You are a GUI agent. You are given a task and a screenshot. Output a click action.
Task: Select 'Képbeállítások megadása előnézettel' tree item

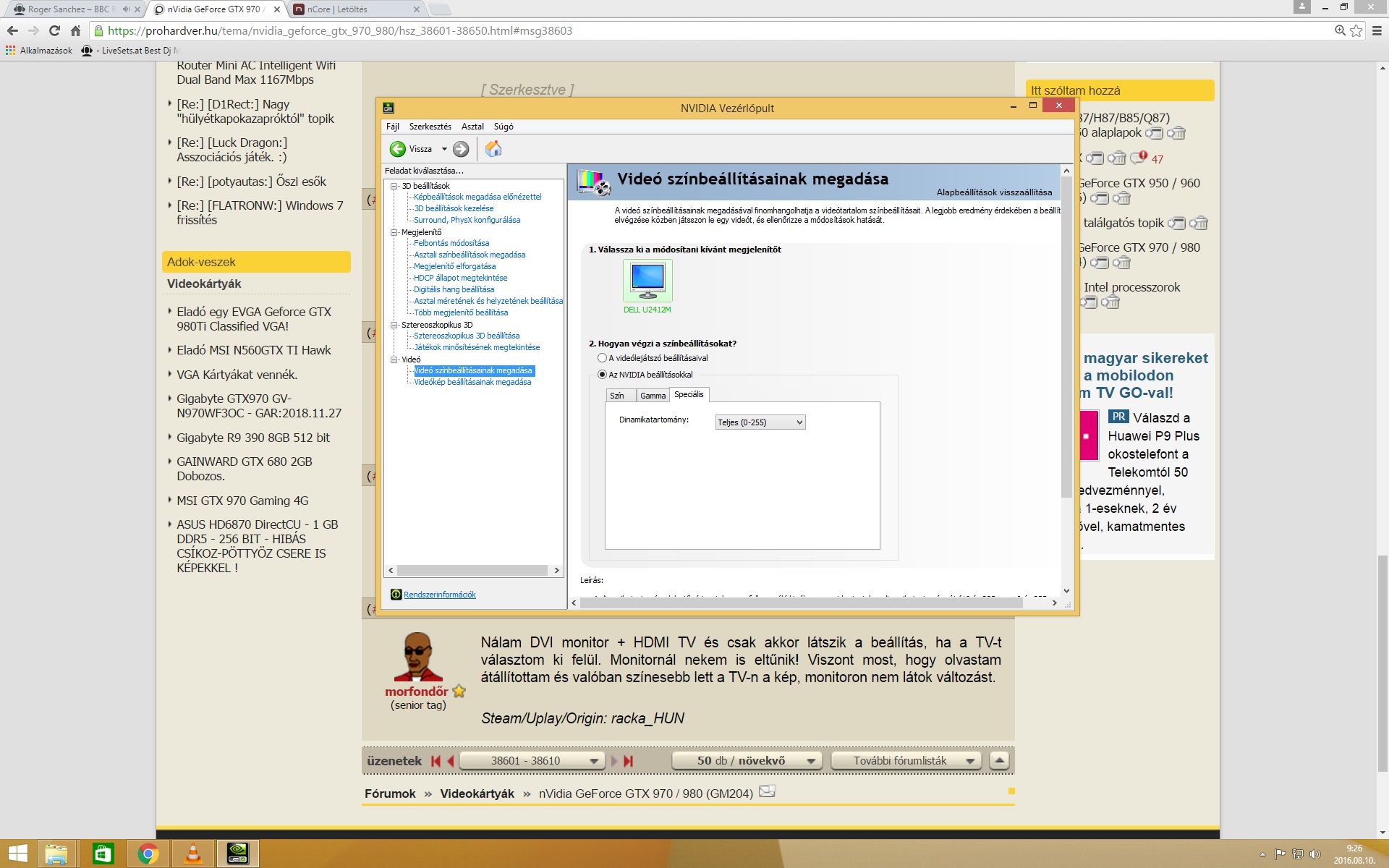pyautogui.click(x=477, y=197)
